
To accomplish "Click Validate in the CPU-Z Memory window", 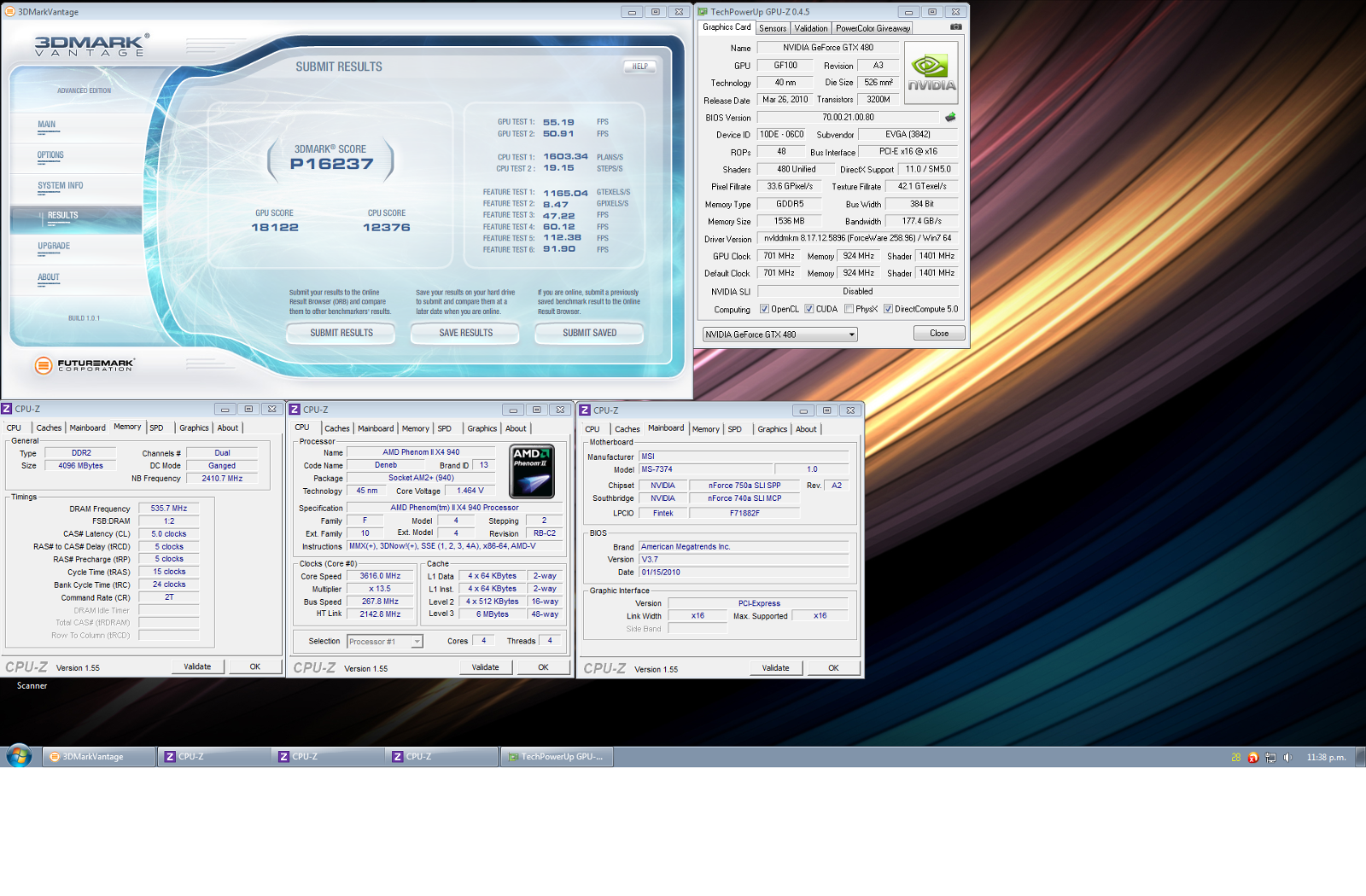I will [x=197, y=666].
